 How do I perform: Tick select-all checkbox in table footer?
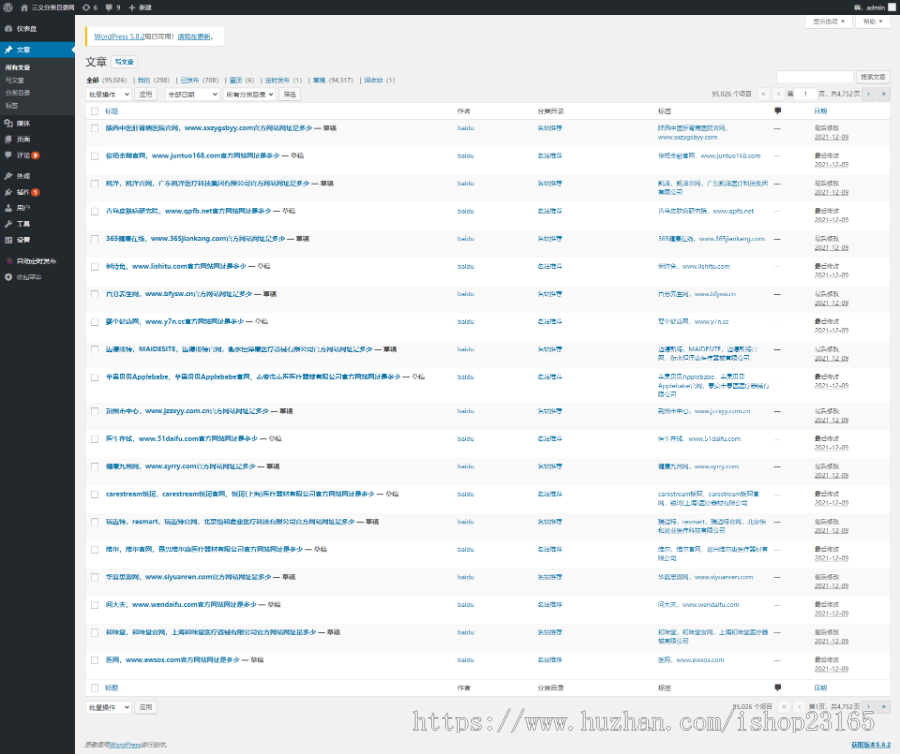click(x=95, y=687)
